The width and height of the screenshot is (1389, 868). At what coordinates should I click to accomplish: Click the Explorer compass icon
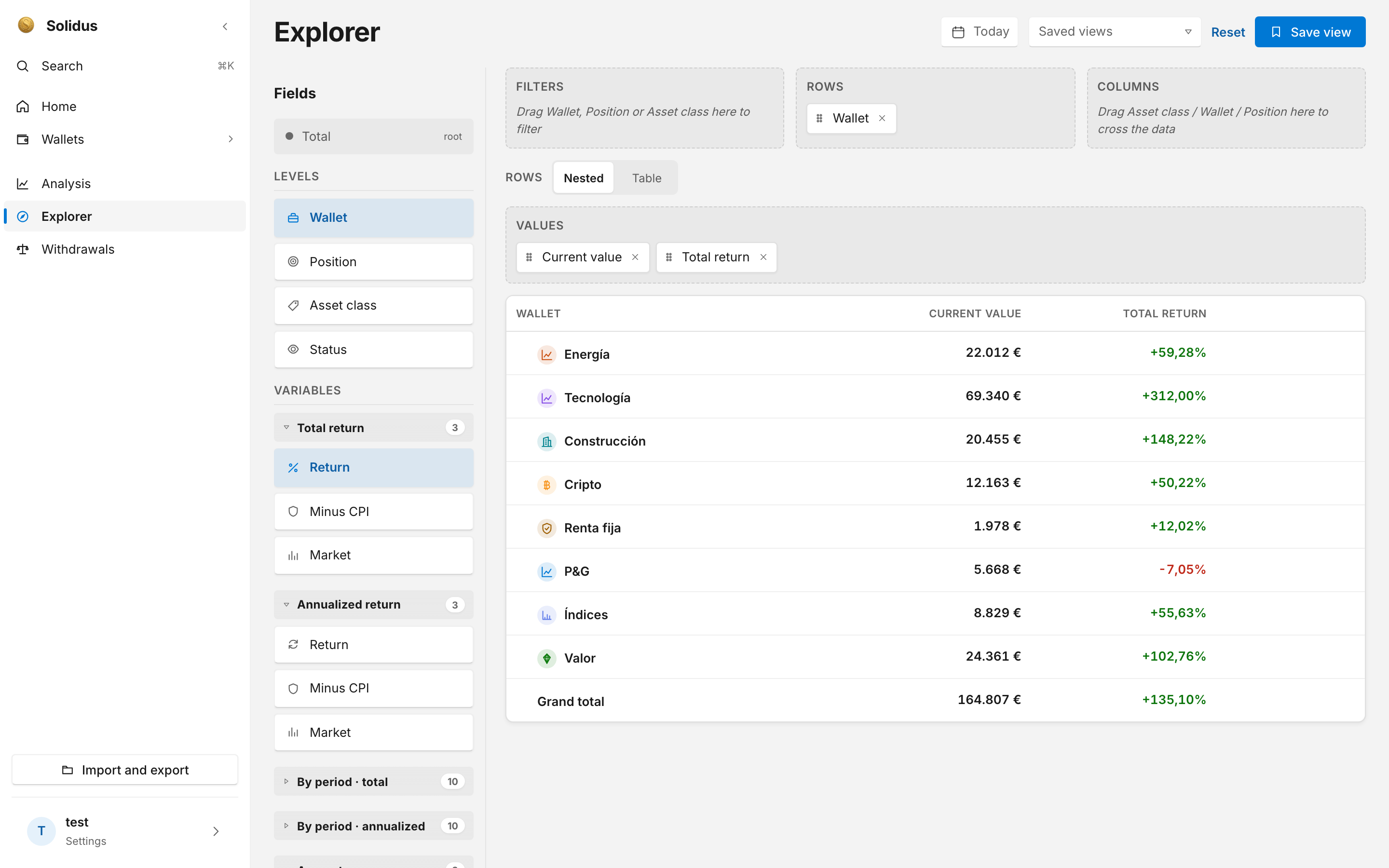pyautogui.click(x=22, y=217)
